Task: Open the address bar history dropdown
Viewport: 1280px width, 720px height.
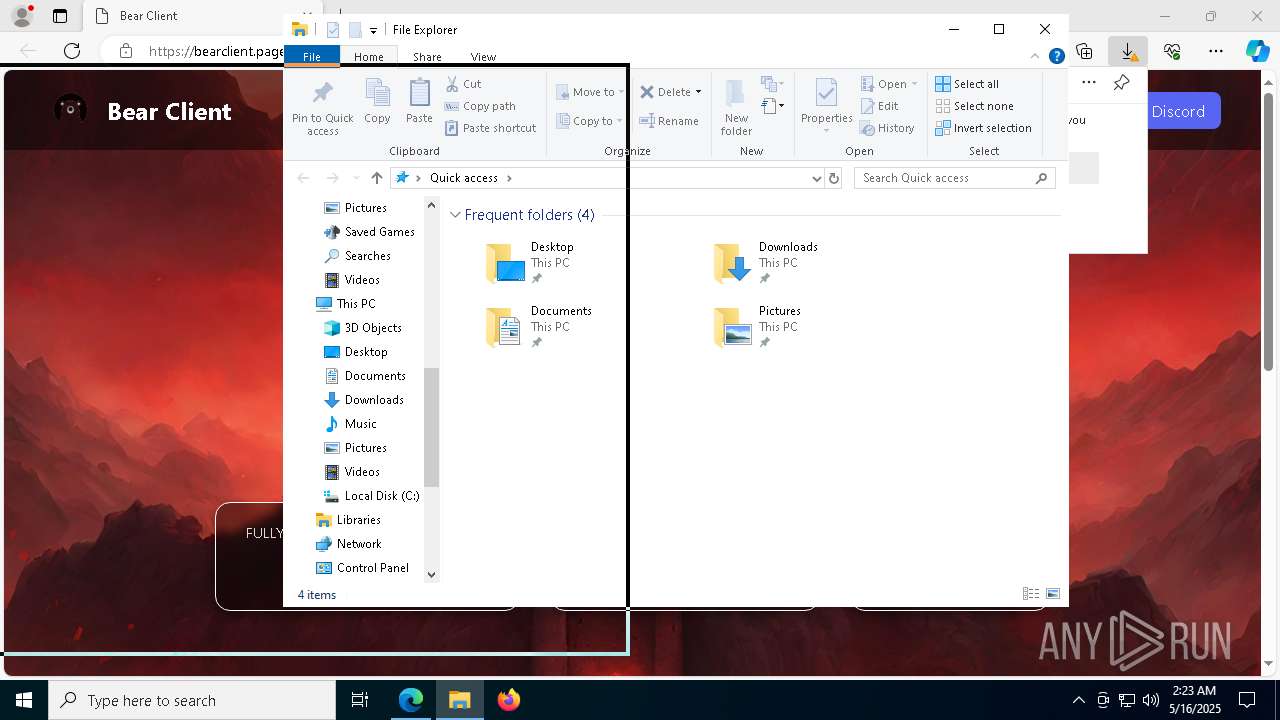Action: click(x=816, y=178)
